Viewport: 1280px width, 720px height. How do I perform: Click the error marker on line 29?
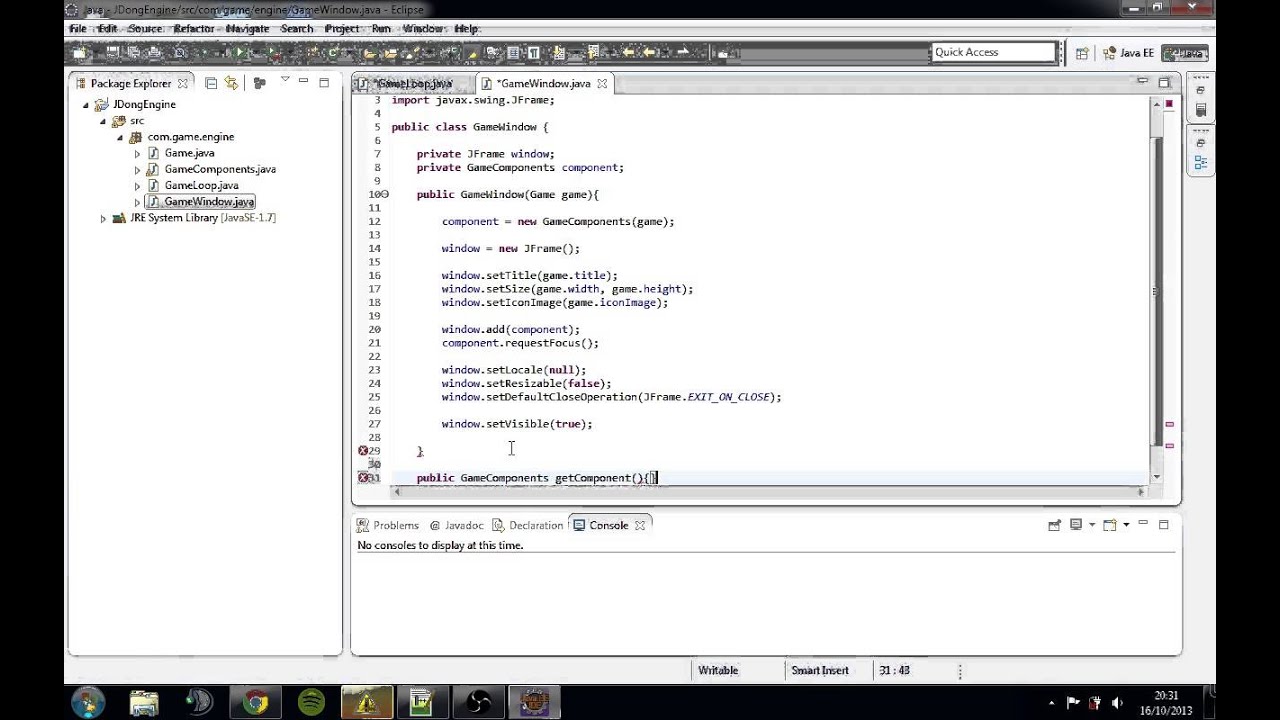(363, 451)
